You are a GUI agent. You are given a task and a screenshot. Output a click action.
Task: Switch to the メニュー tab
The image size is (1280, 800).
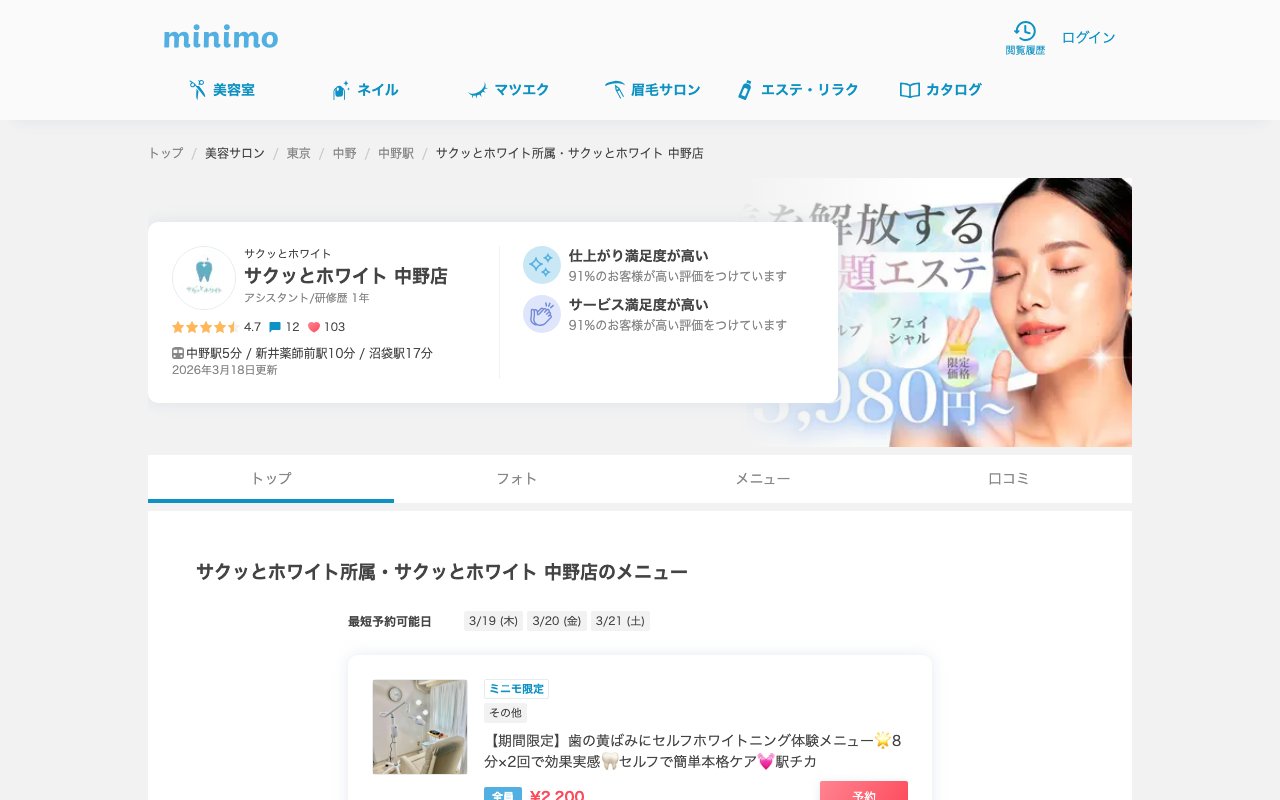[x=763, y=479]
